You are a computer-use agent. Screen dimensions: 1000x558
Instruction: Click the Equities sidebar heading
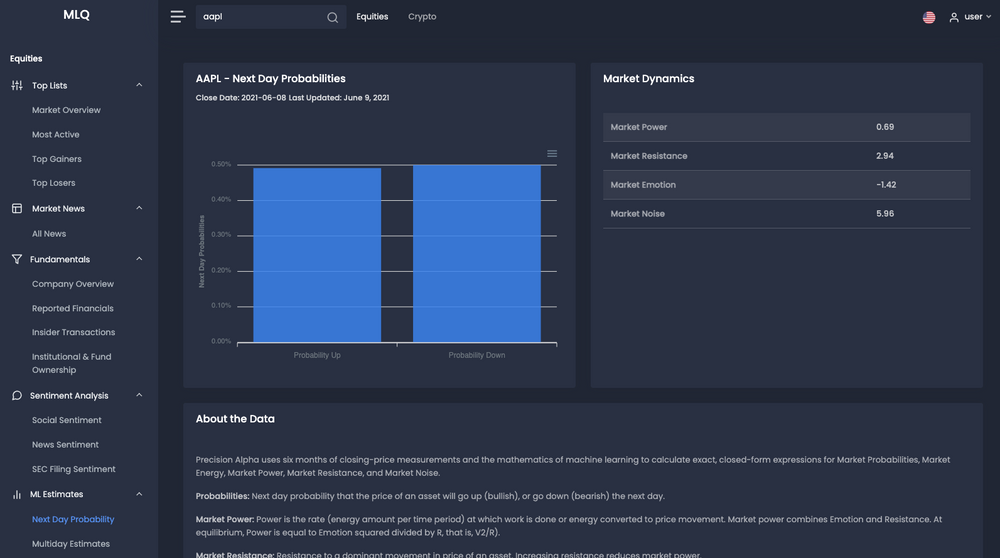click(26, 59)
